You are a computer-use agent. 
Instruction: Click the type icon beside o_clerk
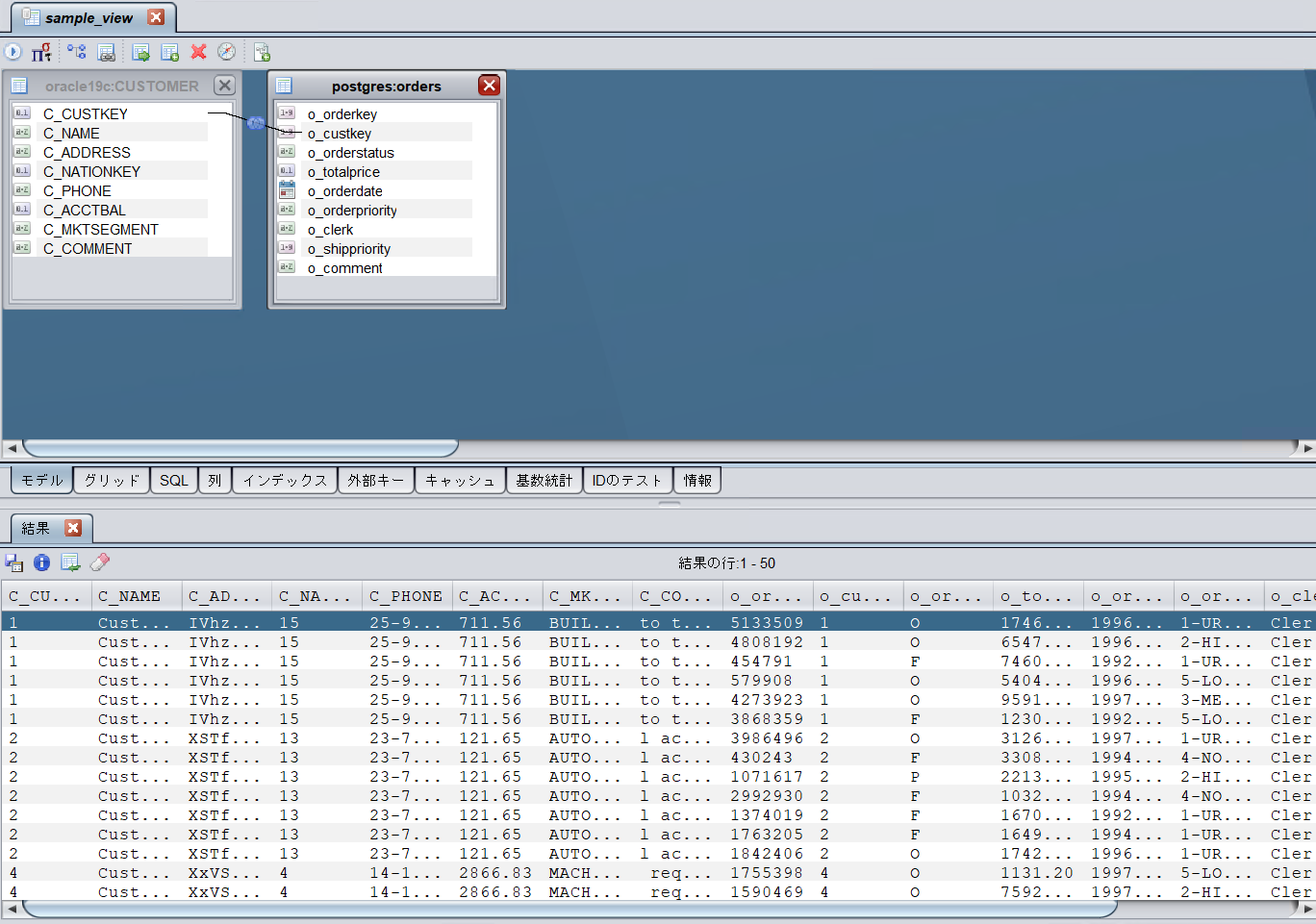[287, 229]
